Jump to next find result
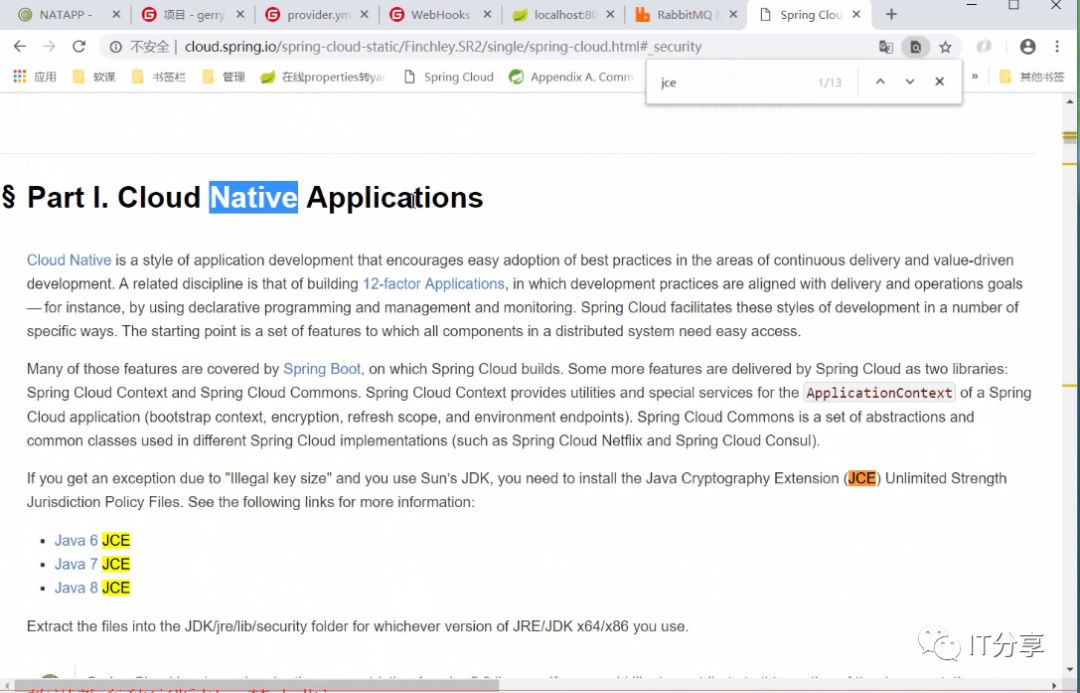1080x693 pixels. click(x=910, y=81)
